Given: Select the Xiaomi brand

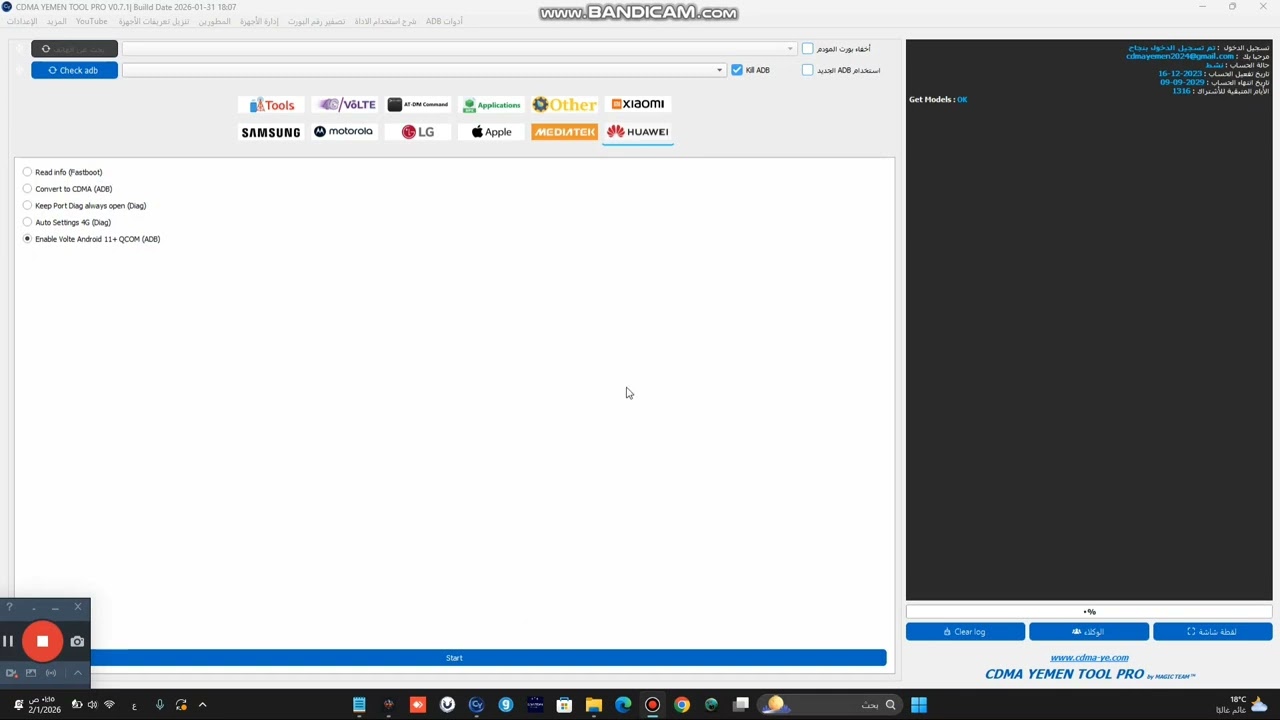Looking at the screenshot, I should click(x=638, y=104).
